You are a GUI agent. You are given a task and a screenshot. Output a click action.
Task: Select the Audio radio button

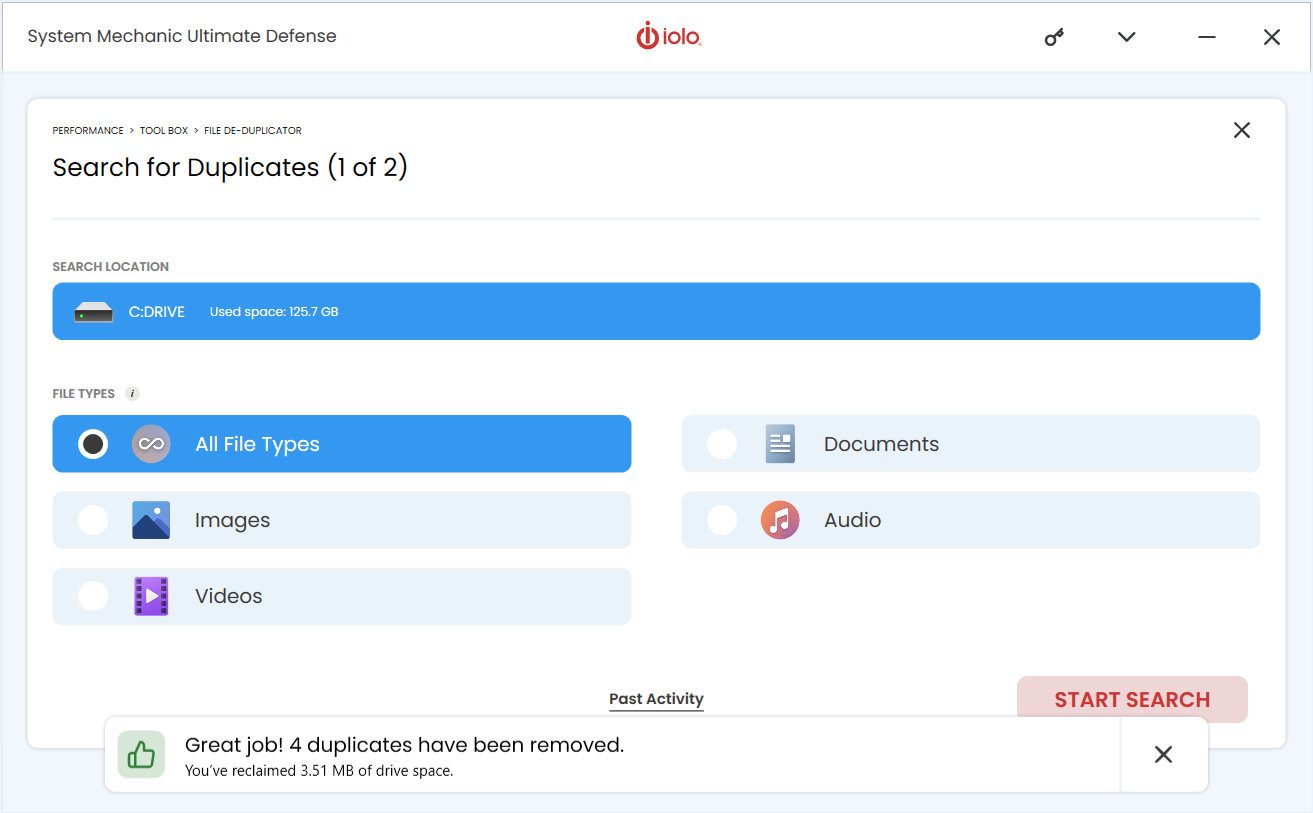[x=722, y=520]
